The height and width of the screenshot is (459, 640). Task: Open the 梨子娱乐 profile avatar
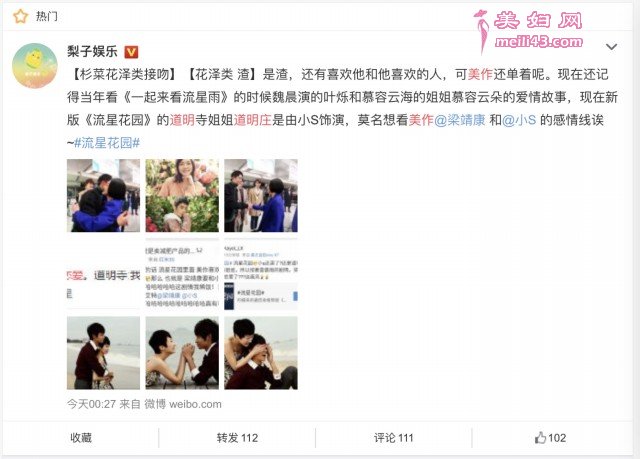tap(35, 66)
